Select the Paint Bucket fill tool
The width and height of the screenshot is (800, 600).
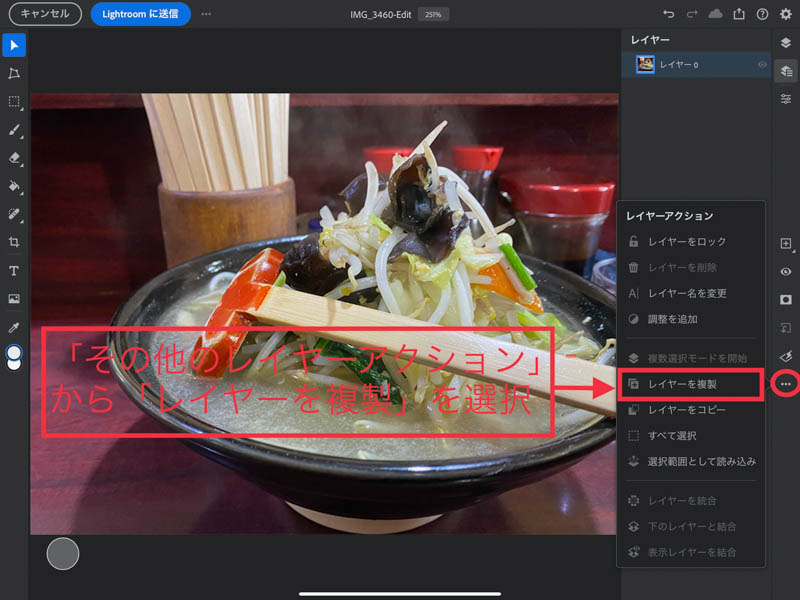coord(14,186)
